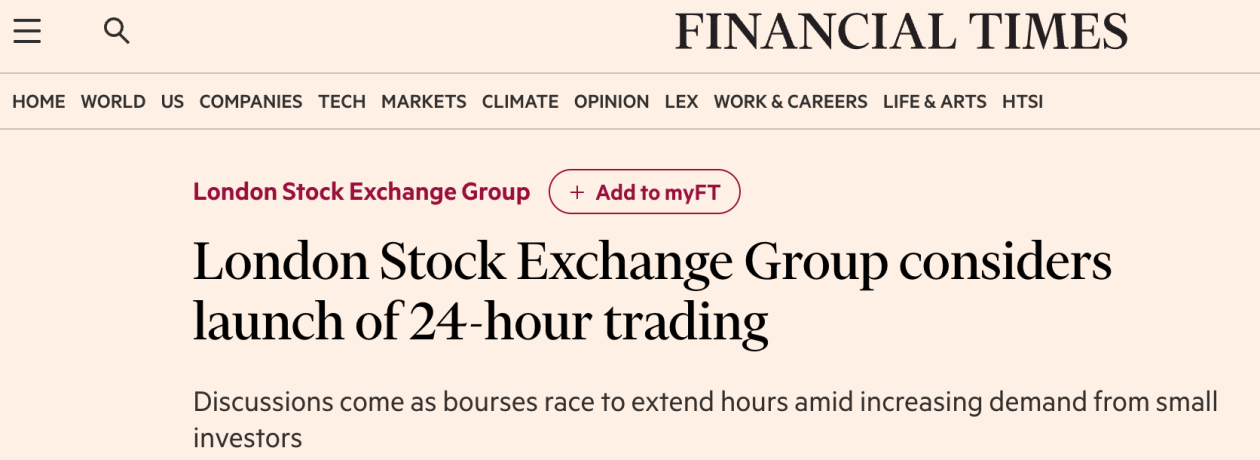Open the search magnifier icon
The width and height of the screenshot is (1260, 460).
pos(117,32)
